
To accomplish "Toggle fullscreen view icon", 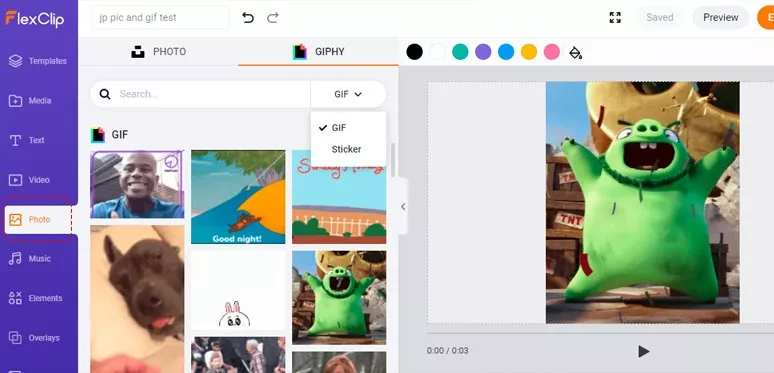I will tap(615, 18).
